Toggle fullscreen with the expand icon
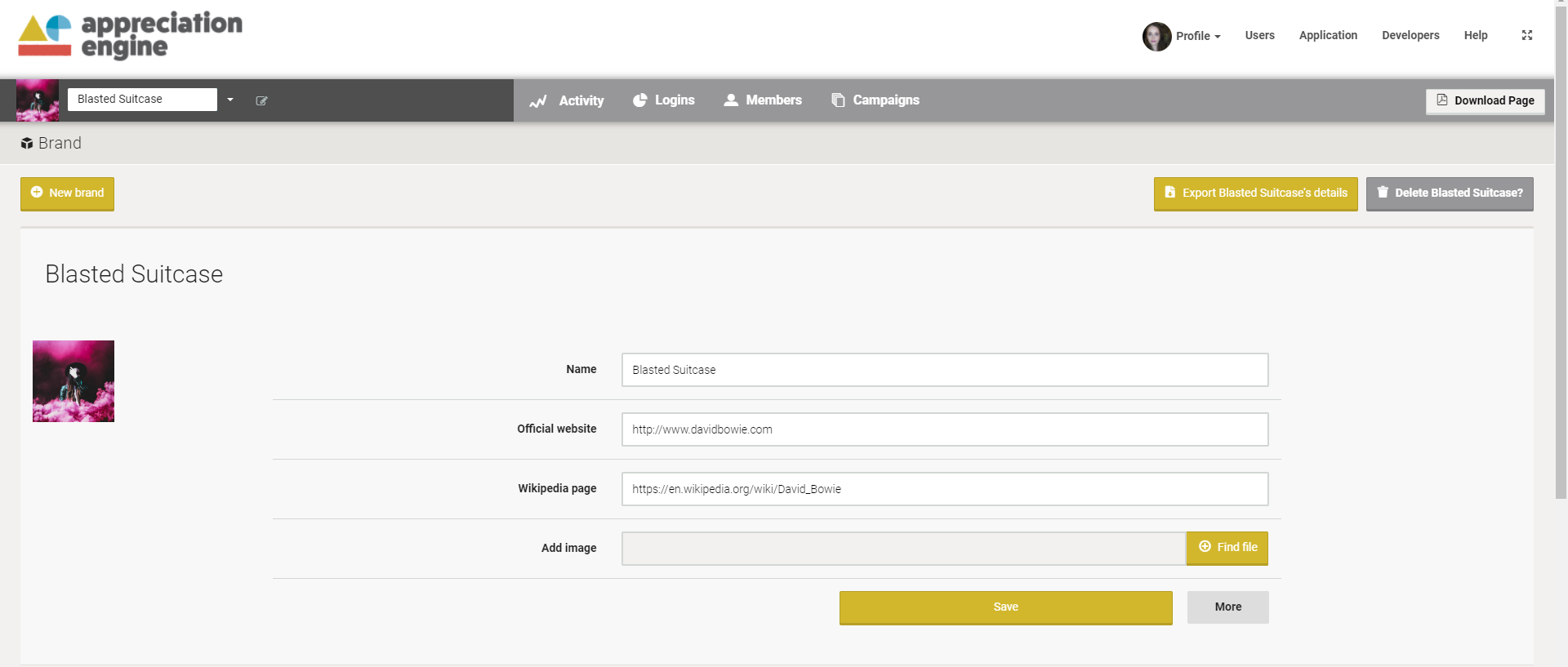 pyautogui.click(x=1526, y=35)
